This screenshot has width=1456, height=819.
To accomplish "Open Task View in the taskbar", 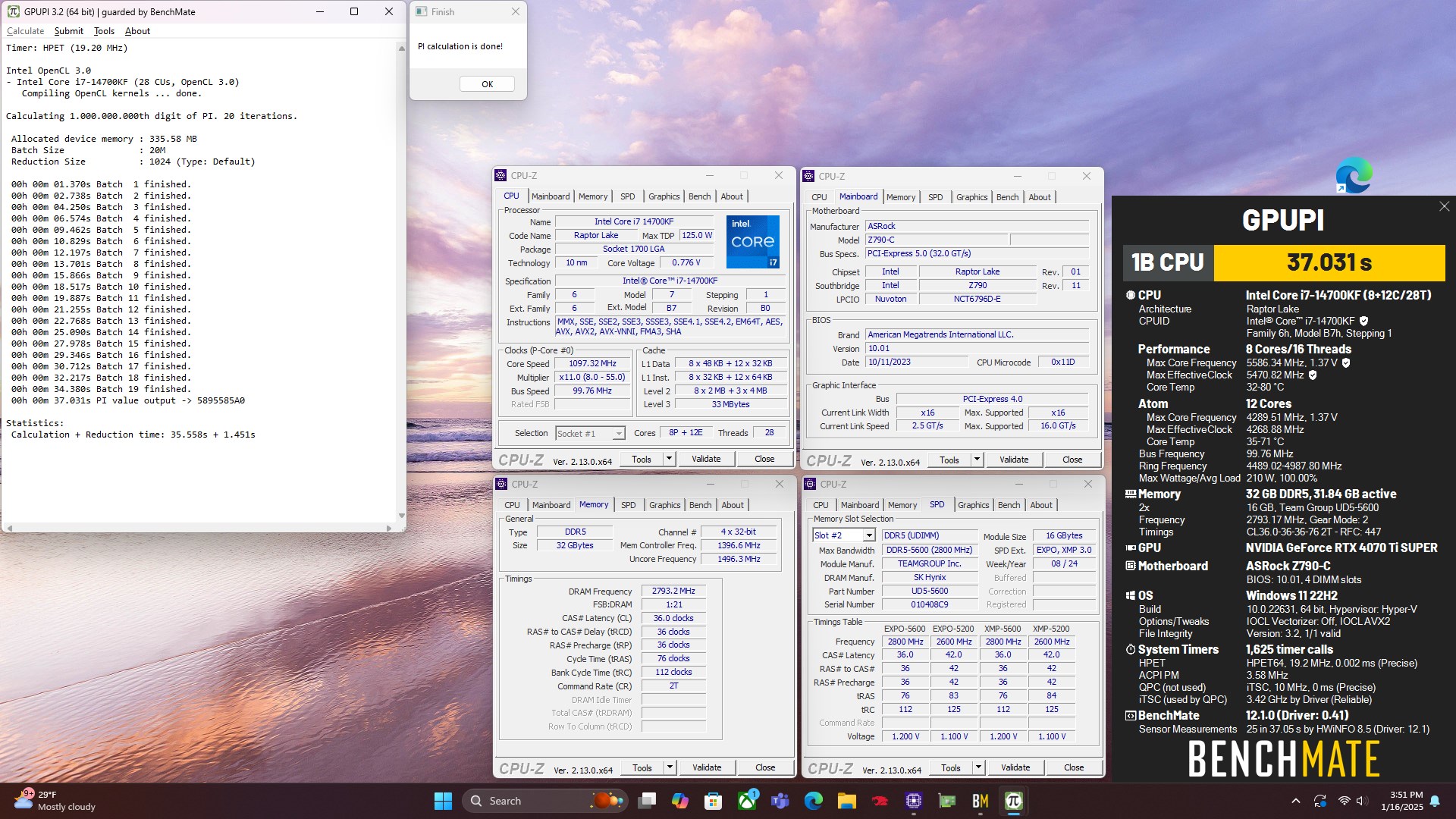I will point(647,801).
